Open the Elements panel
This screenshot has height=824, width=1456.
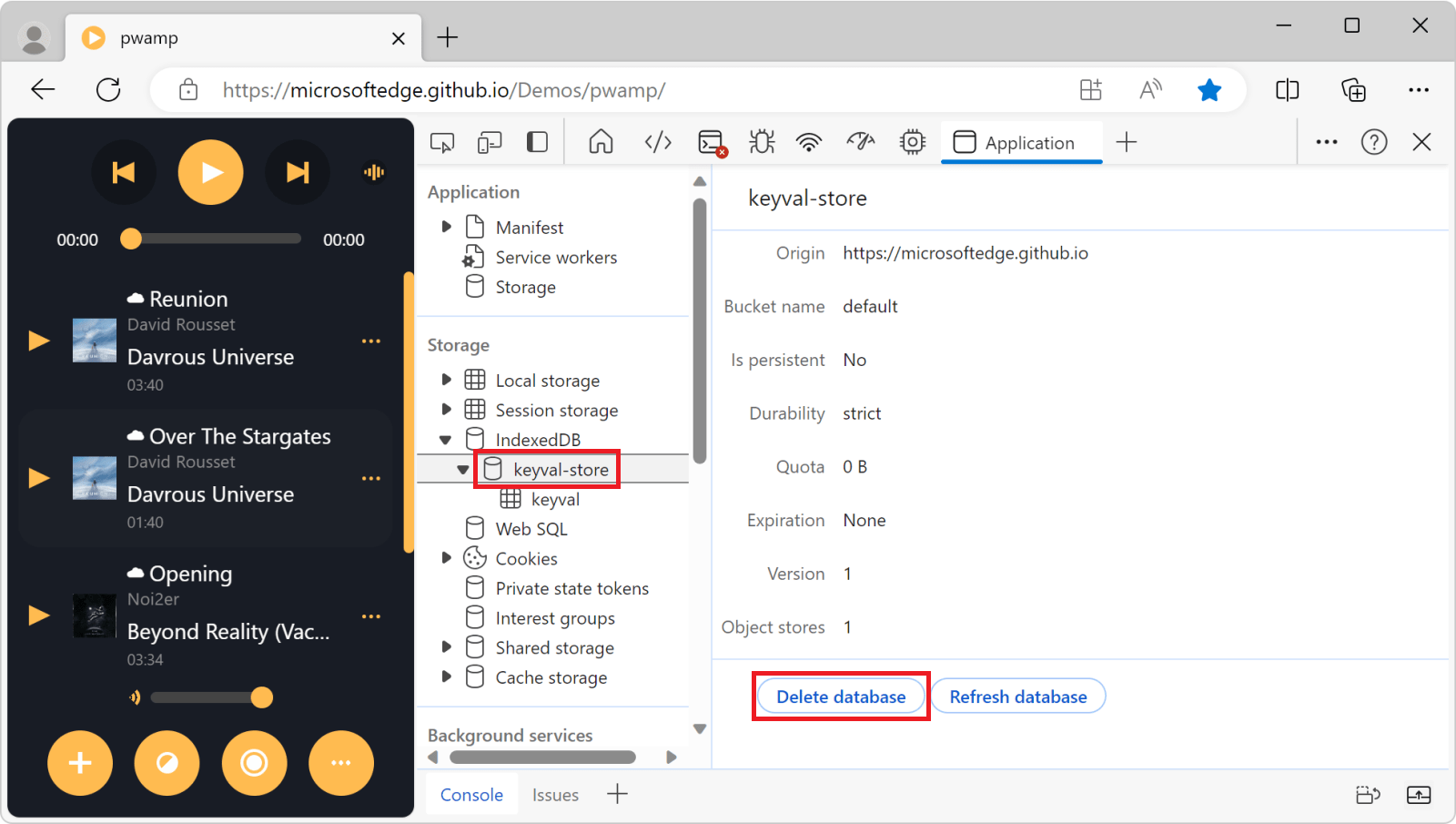tap(657, 142)
